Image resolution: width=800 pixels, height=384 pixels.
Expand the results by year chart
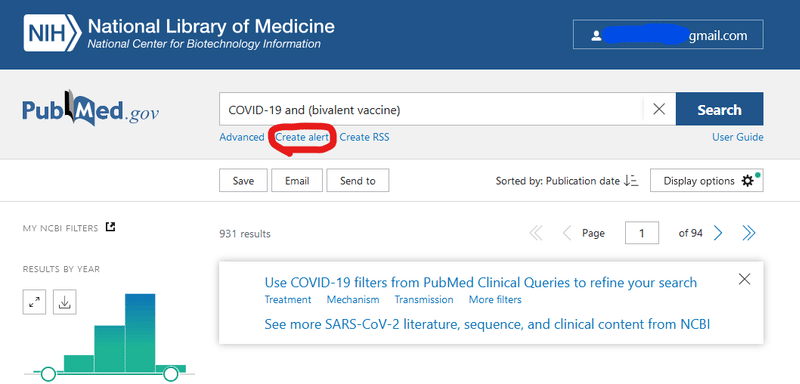click(x=34, y=302)
